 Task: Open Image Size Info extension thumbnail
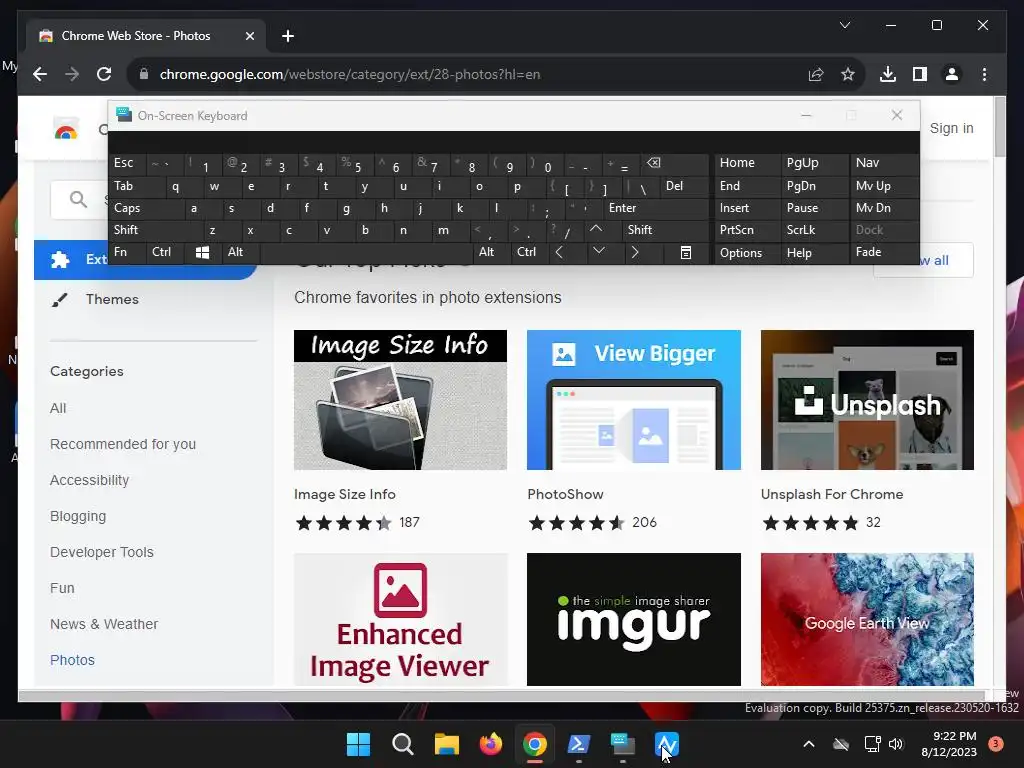(x=400, y=400)
